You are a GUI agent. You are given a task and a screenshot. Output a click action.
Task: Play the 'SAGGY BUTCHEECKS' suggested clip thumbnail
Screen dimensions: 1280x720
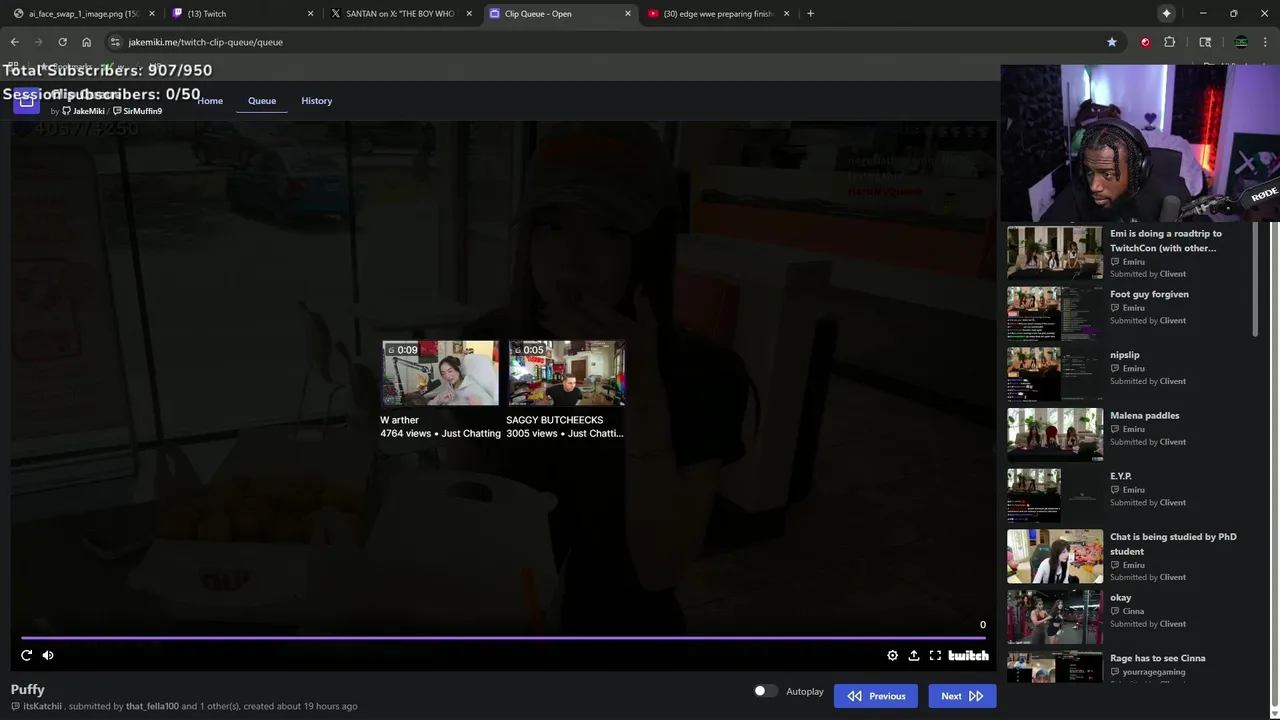[566, 373]
